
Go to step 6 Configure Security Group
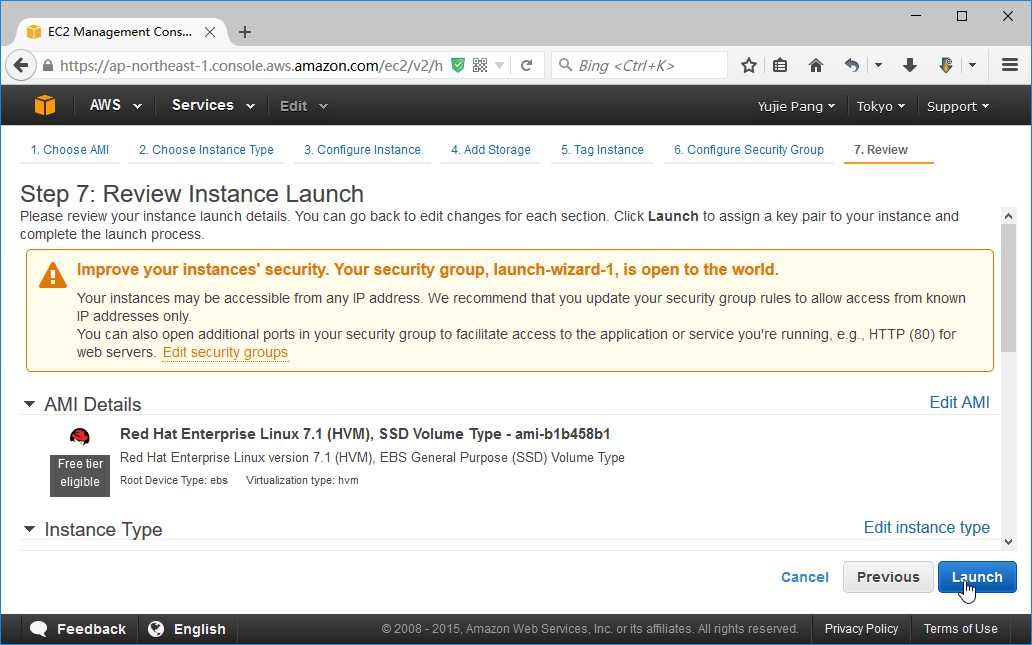coord(748,150)
